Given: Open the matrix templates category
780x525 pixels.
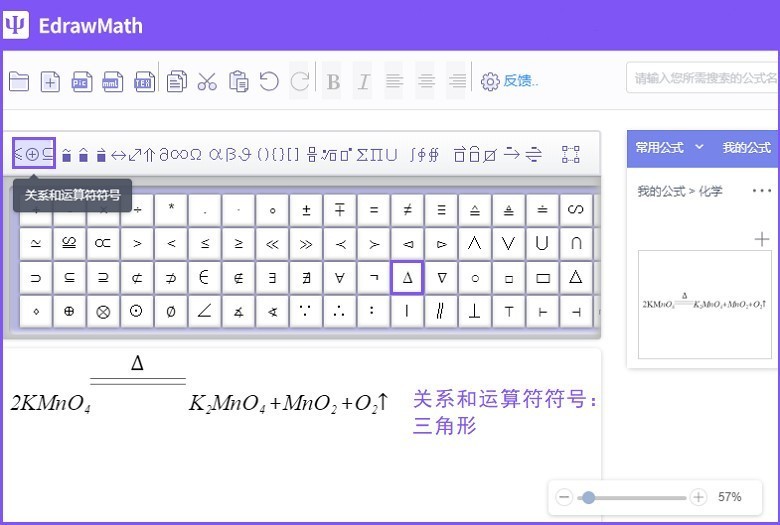Looking at the screenshot, I should tap(571, 154).
